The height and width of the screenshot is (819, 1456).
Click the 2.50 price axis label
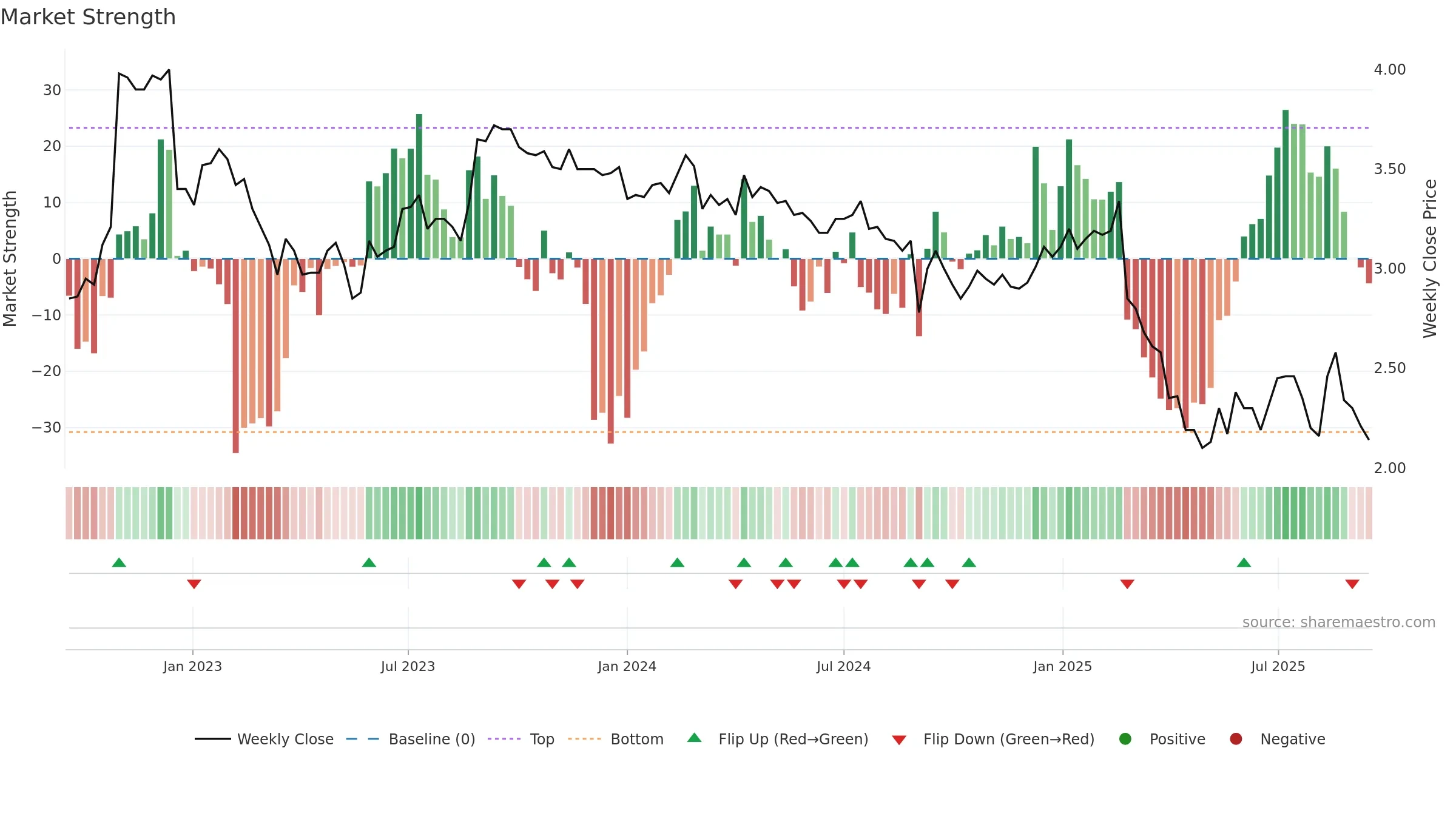pos(1390,368)
